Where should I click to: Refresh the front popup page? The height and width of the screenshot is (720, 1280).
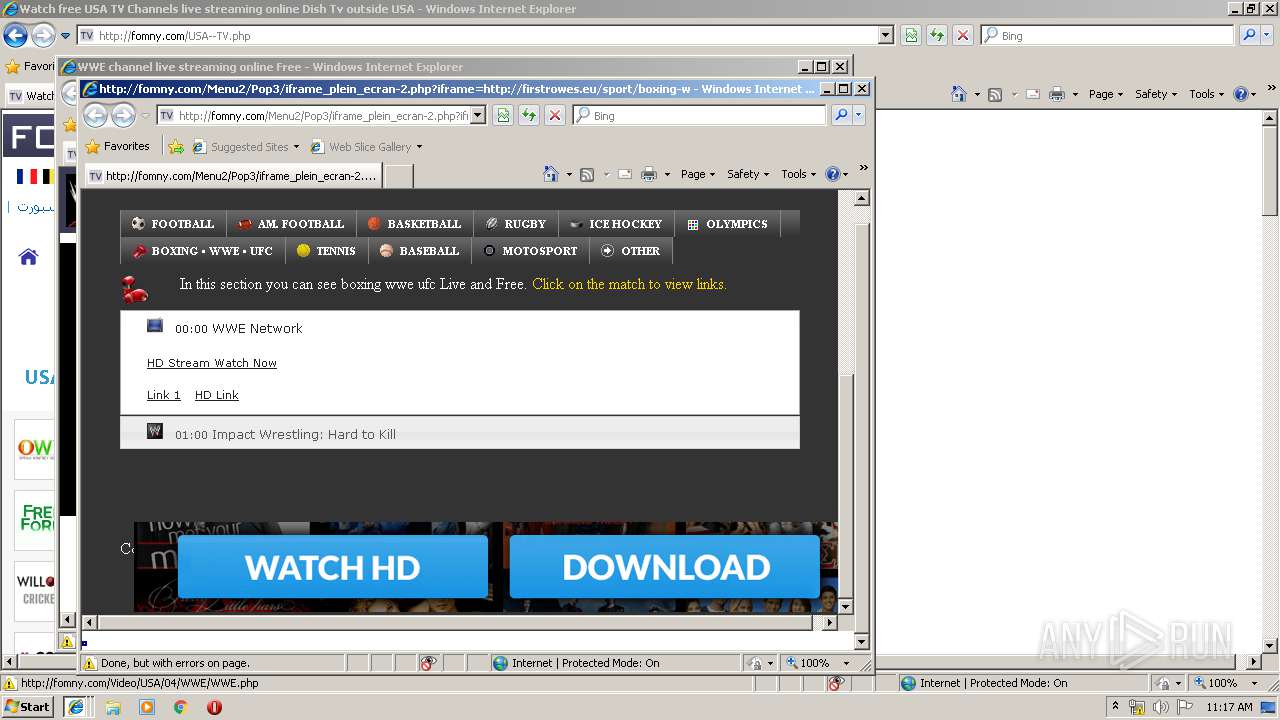click(x=529, y=115)
